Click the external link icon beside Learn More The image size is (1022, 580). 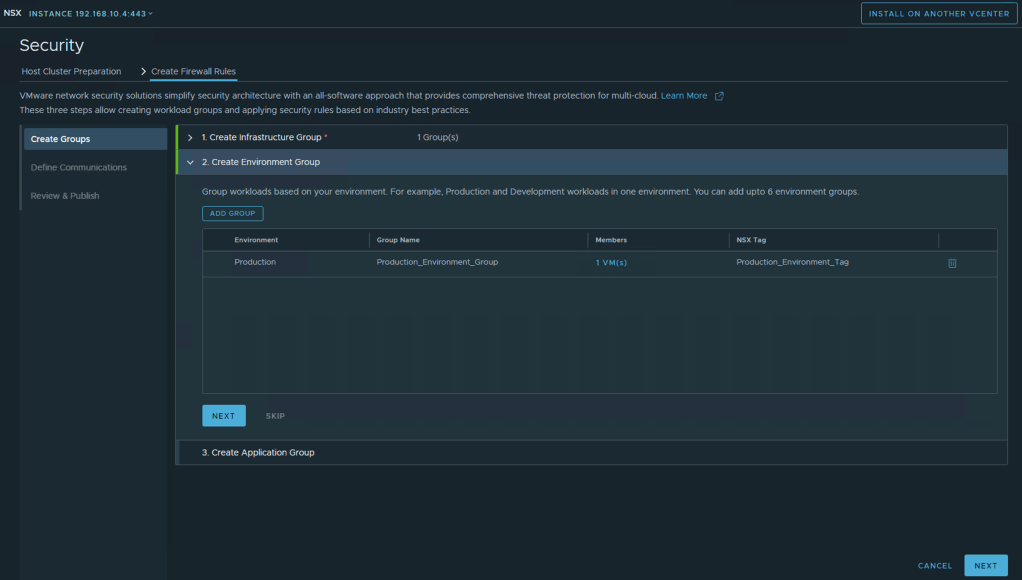point(719,96)
